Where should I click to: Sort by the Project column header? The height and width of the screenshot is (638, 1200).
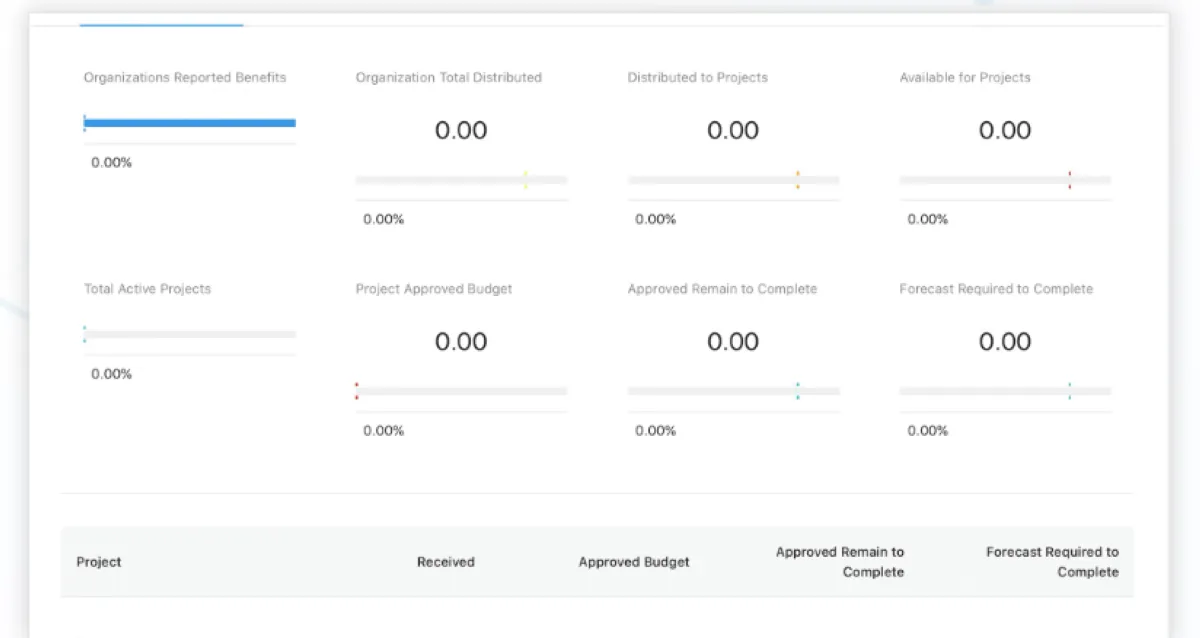tap(99, 562)
